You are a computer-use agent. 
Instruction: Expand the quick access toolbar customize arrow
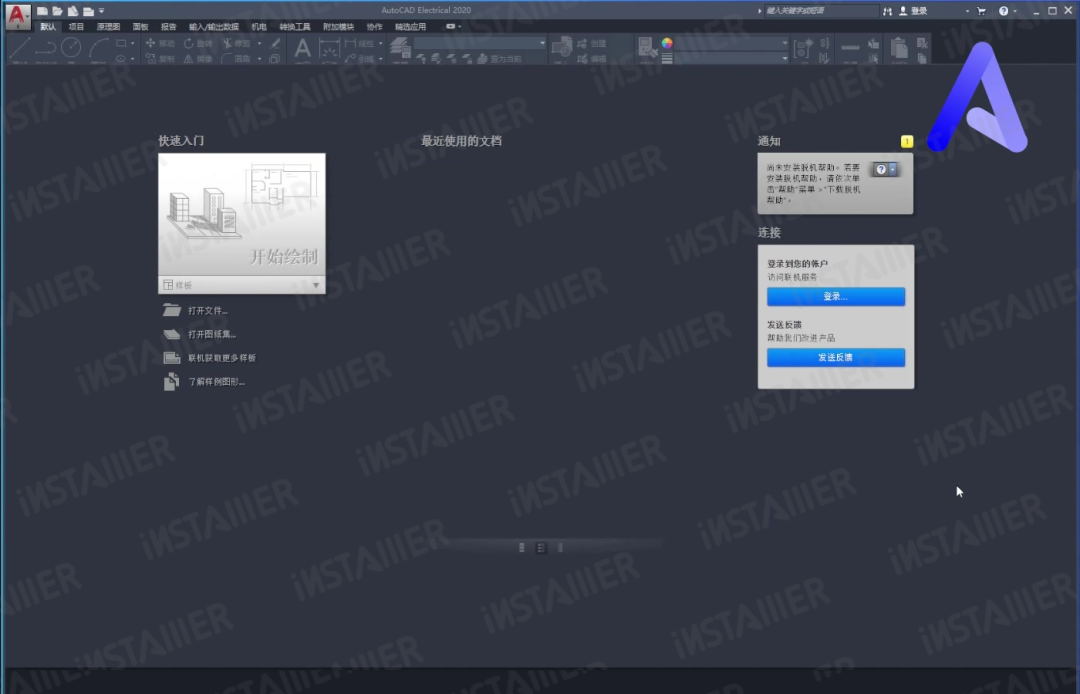tap(102, 11)
